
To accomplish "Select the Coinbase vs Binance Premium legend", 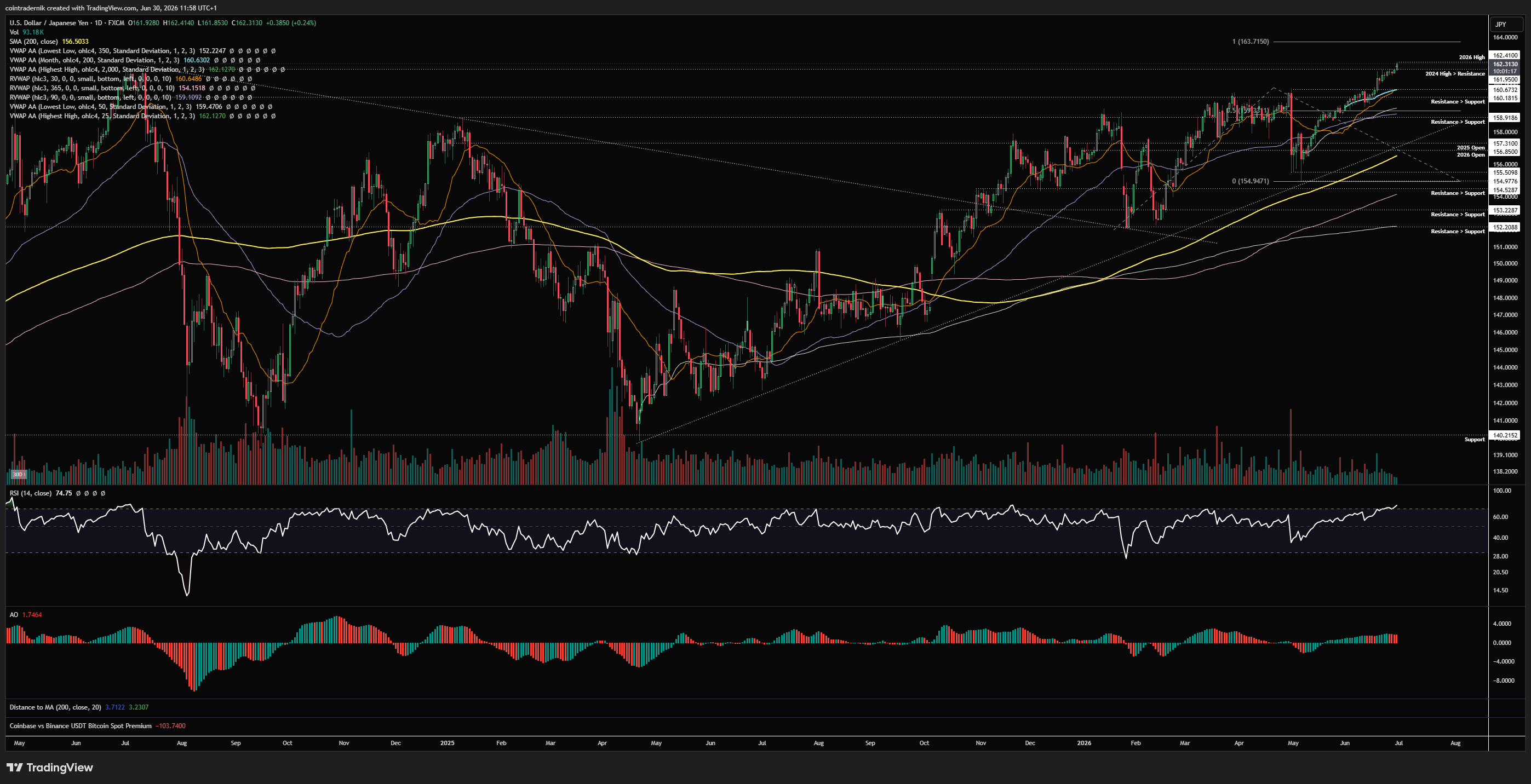I will point(98,726).
